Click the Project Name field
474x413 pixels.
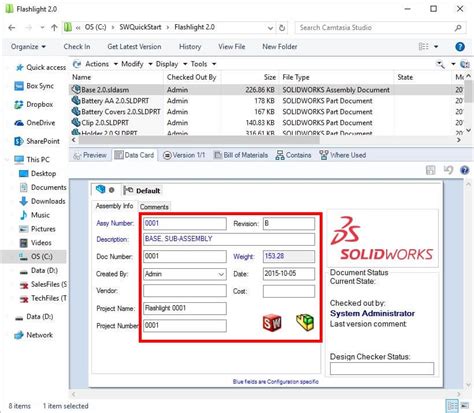(185, 308)
